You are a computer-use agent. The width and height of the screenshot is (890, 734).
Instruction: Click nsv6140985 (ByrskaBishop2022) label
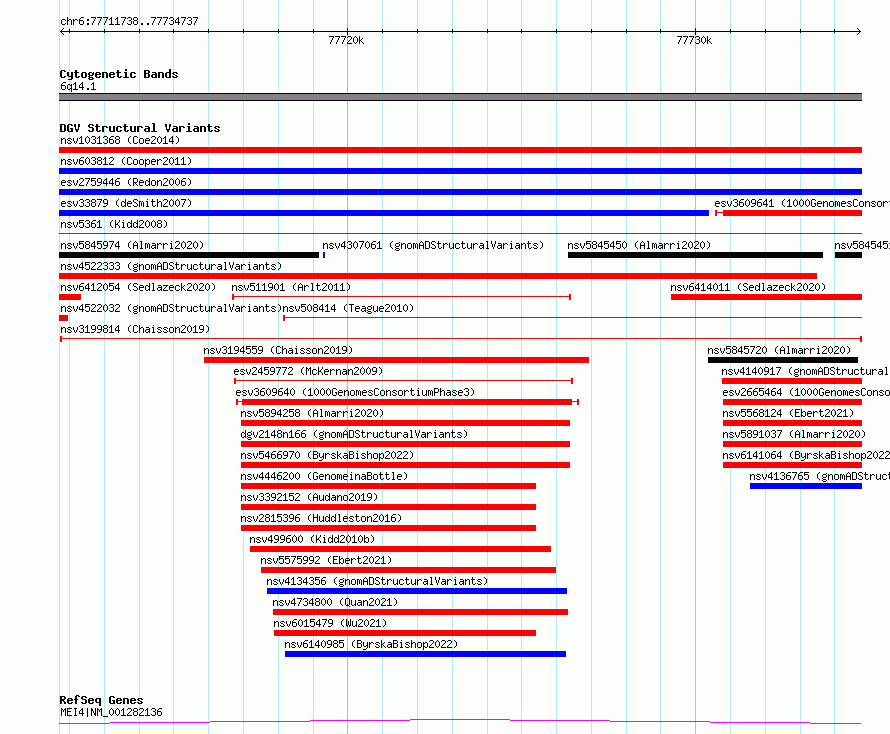(x=371, y=644)
